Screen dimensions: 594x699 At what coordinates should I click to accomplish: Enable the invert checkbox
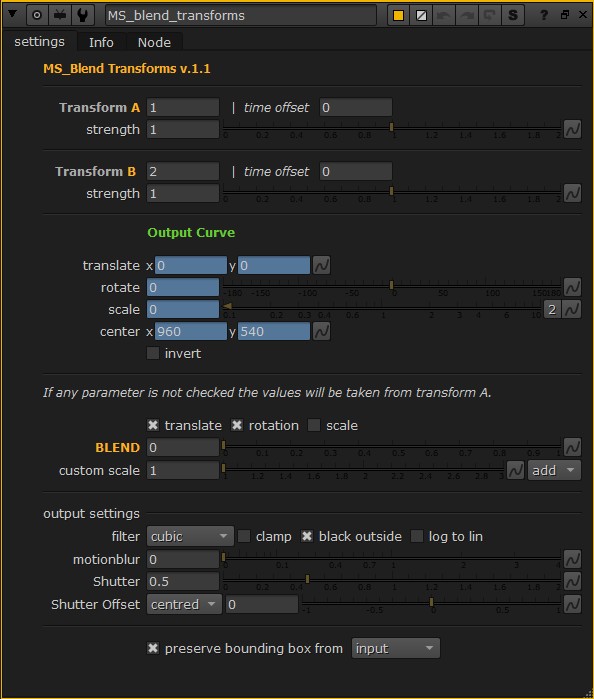pyautogui.click(x=153, y=354)
